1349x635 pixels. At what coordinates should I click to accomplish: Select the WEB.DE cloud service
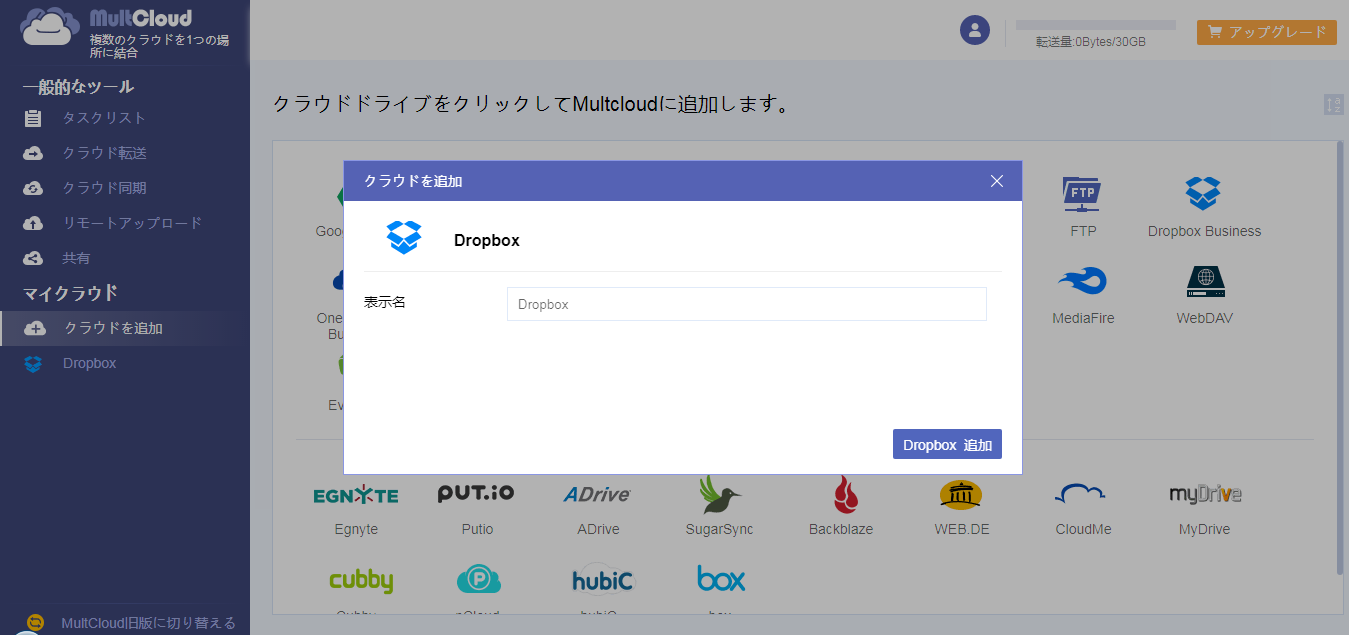(962, 507)
